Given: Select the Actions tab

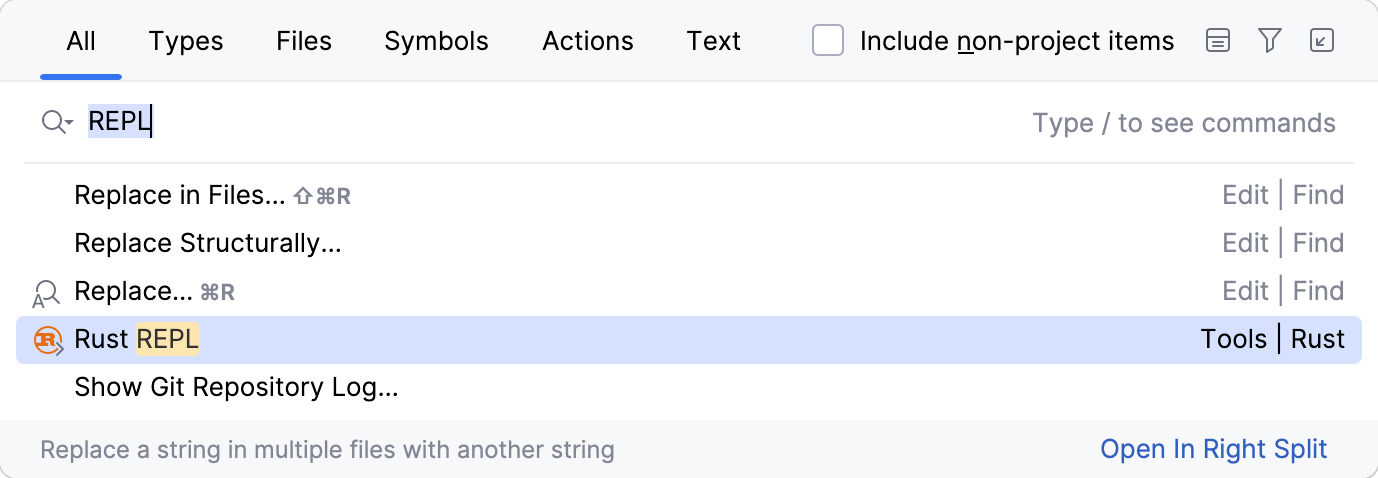Looking at the screenshot, I should click(x=588, y=41).
